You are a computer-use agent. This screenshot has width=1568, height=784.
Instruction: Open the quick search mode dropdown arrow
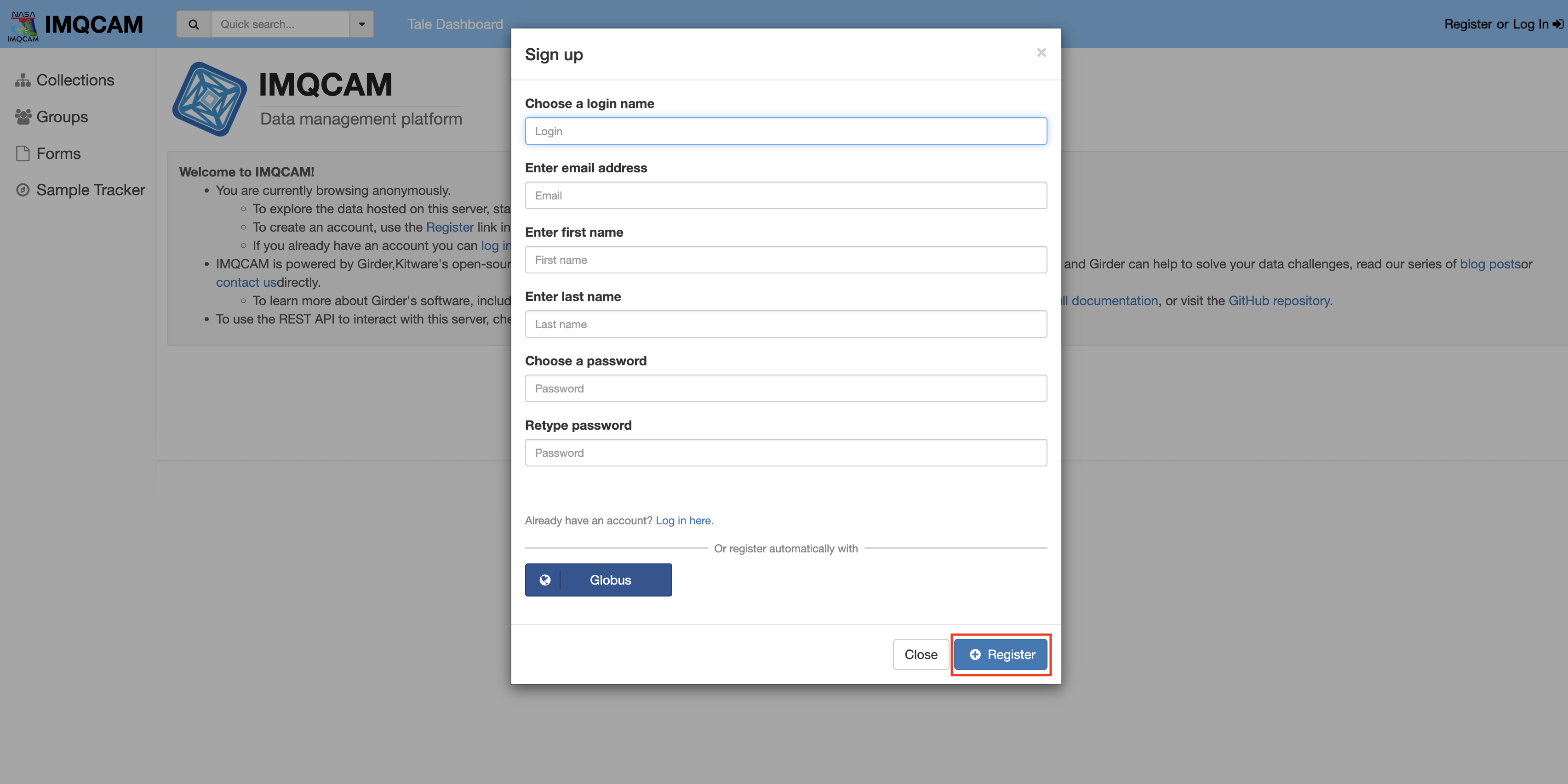click(x=361, y=24)
